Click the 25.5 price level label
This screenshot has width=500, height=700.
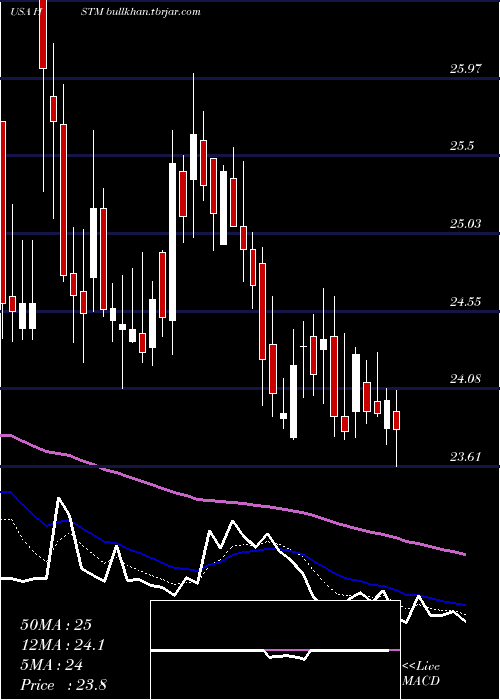coord(462,146)
